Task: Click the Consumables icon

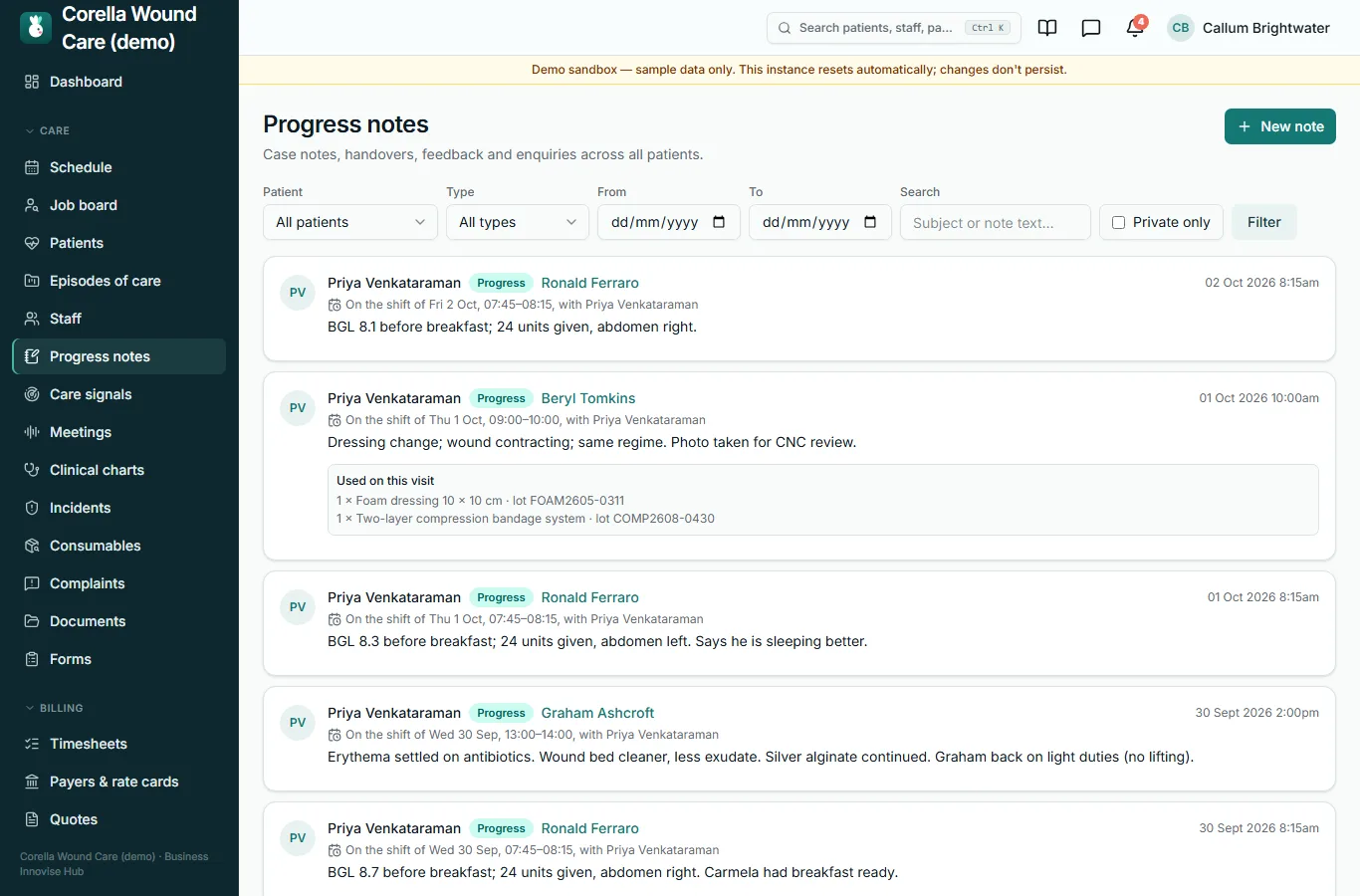Action: 32,546
